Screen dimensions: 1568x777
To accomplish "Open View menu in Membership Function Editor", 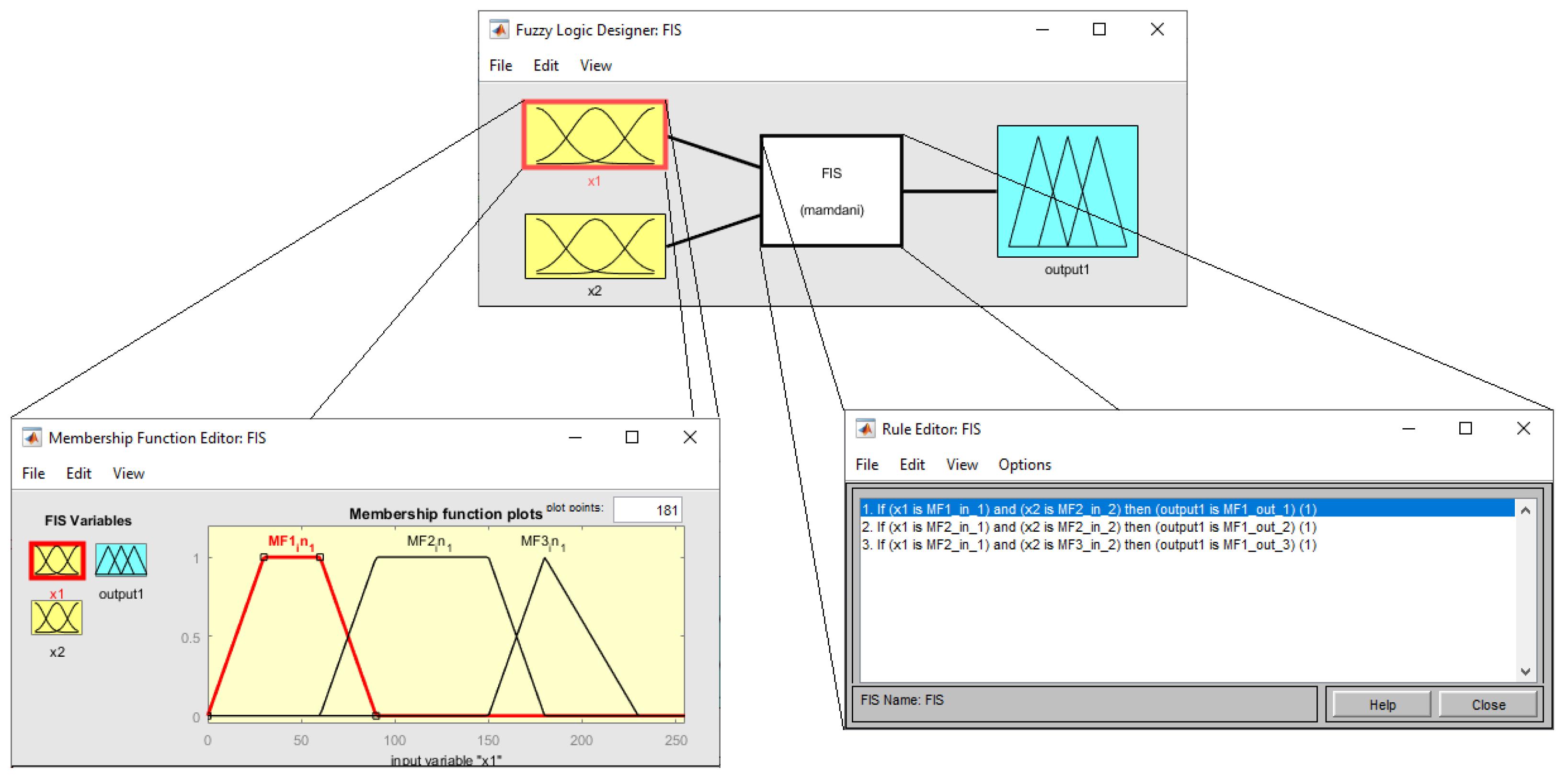I will (128, 473).
